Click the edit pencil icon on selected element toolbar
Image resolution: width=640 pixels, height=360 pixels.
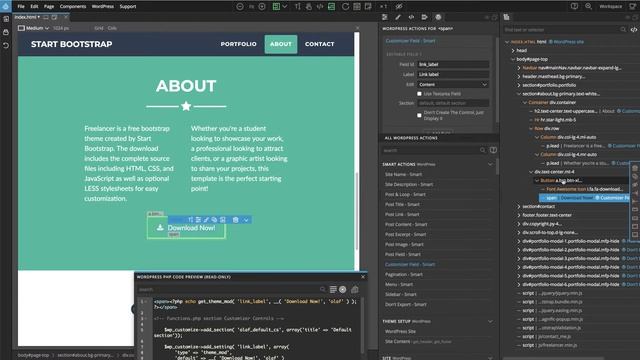(x=206, y=220)
